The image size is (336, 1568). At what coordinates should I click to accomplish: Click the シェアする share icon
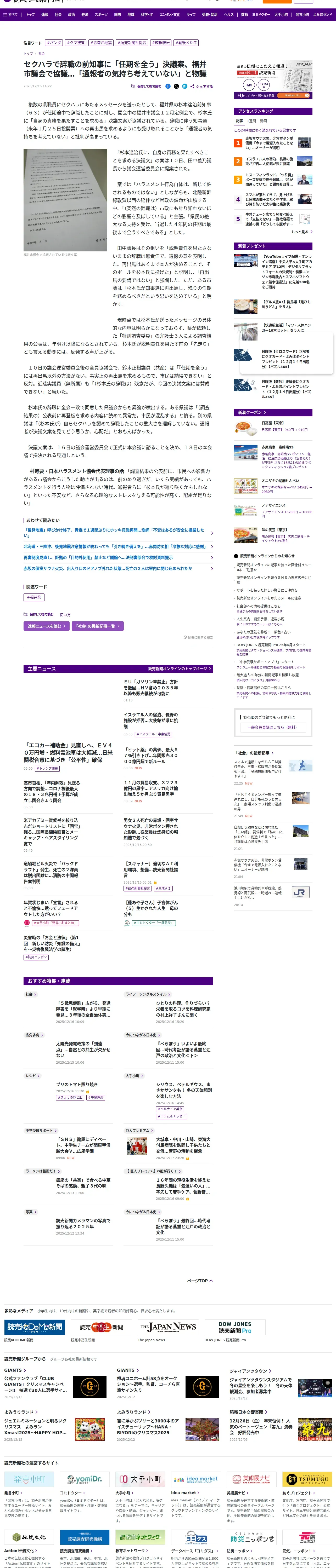coord(201,87)
